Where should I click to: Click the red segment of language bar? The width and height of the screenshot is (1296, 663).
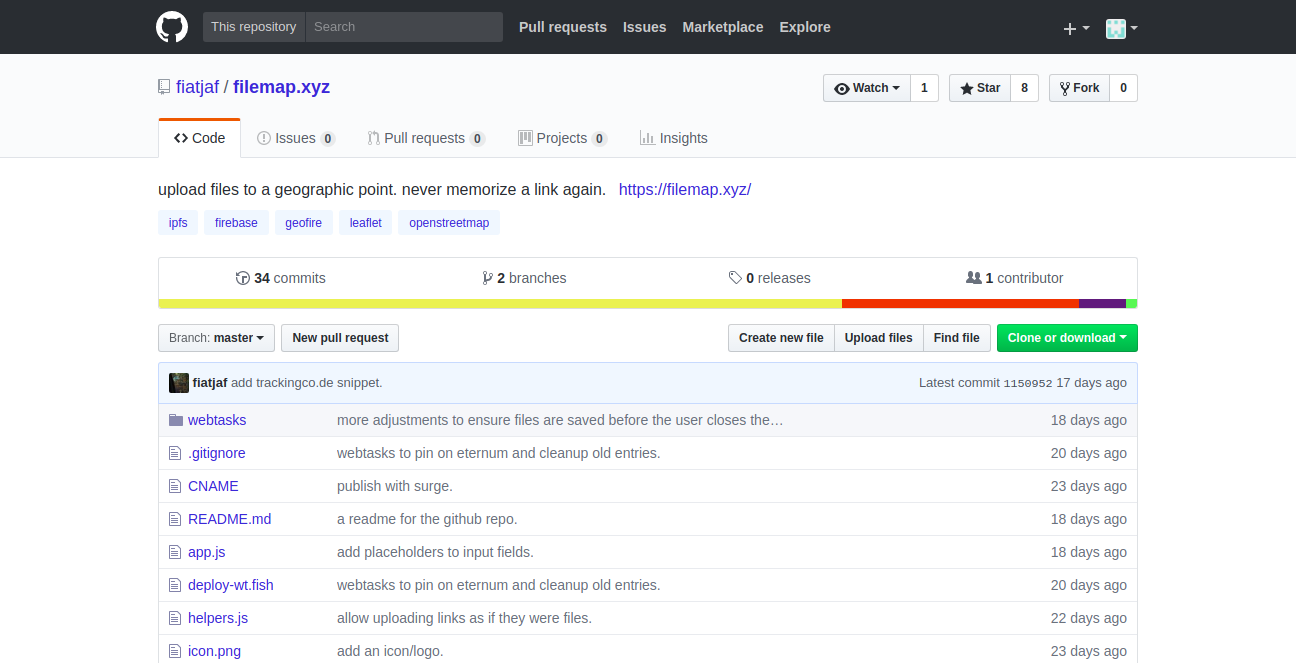coord(960,304)
